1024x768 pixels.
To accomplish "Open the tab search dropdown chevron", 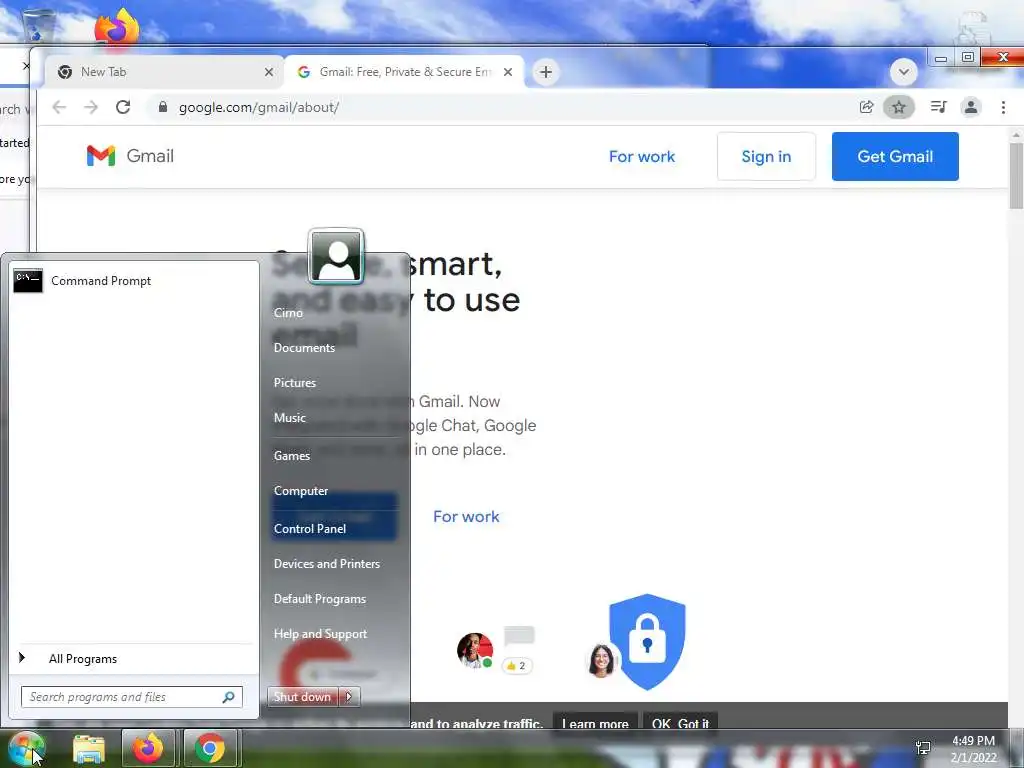I will [x=904, y=72].
